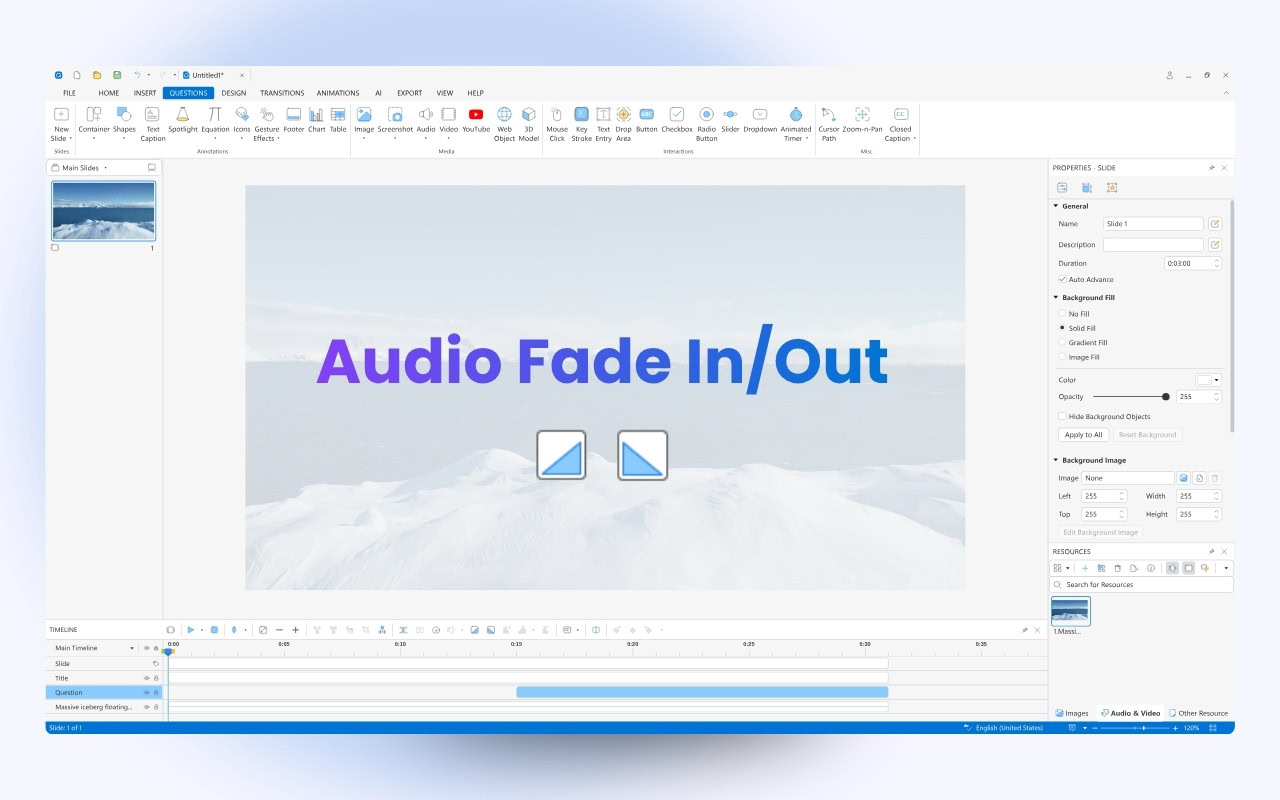The height and width of the screenshot is (800, 1280).
Task: Select the Slide 1 thumbnail
Action: [x=104, y=211]
